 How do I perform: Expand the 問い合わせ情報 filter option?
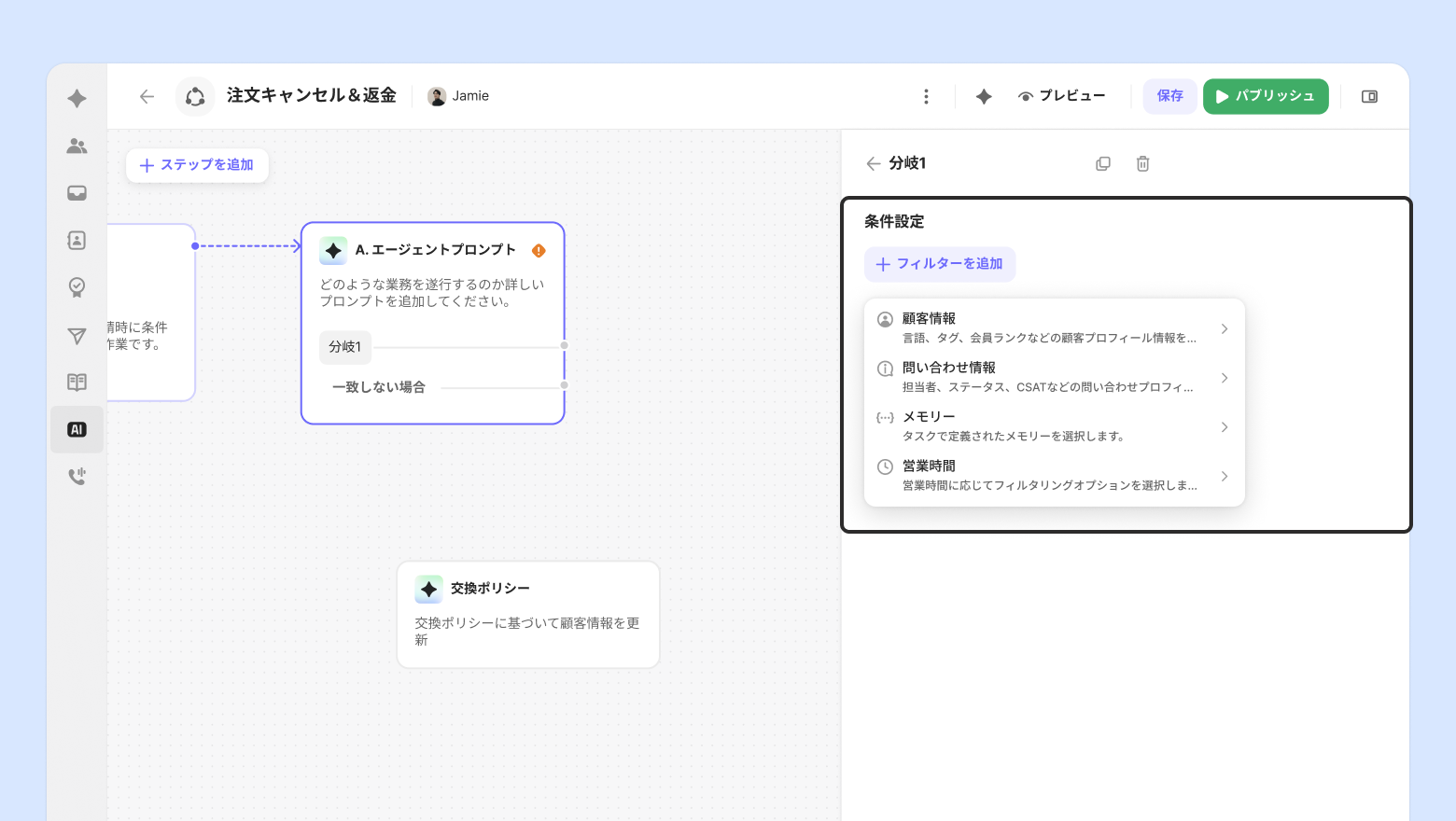pyautogui.click(x=1054, y=377)
